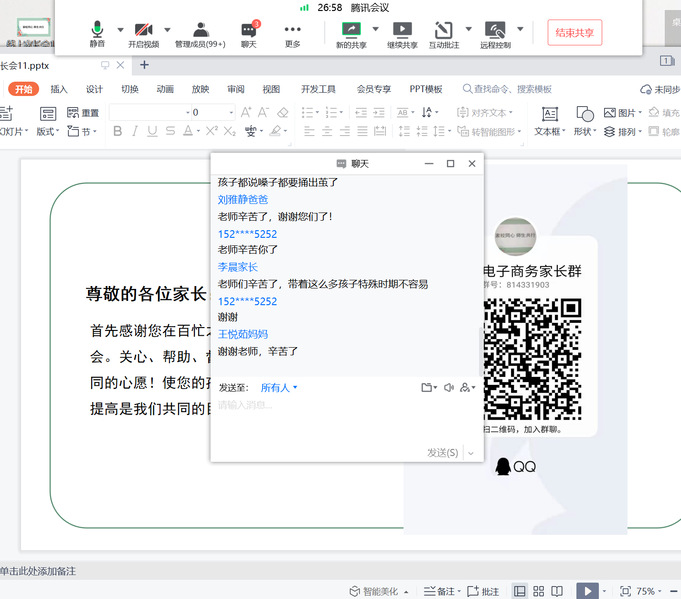This screenshot has height=599, width=681.
Task: Open the 动画 ribbon tab
Action: 165,89
